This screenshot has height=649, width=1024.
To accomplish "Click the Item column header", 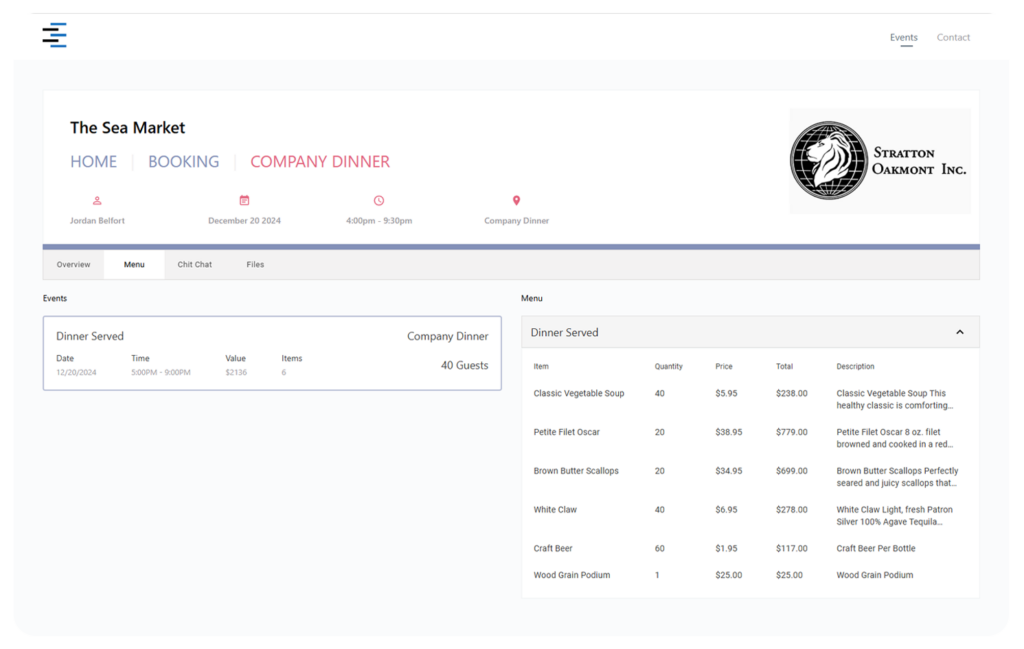I will (x=541, y=366).
